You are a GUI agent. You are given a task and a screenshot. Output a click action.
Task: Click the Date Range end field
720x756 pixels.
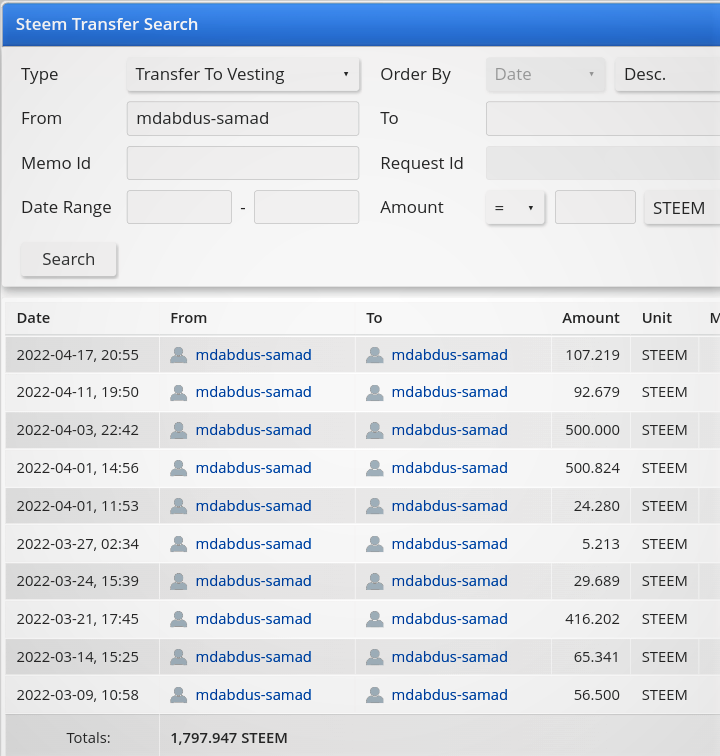(x=307, y=207)
